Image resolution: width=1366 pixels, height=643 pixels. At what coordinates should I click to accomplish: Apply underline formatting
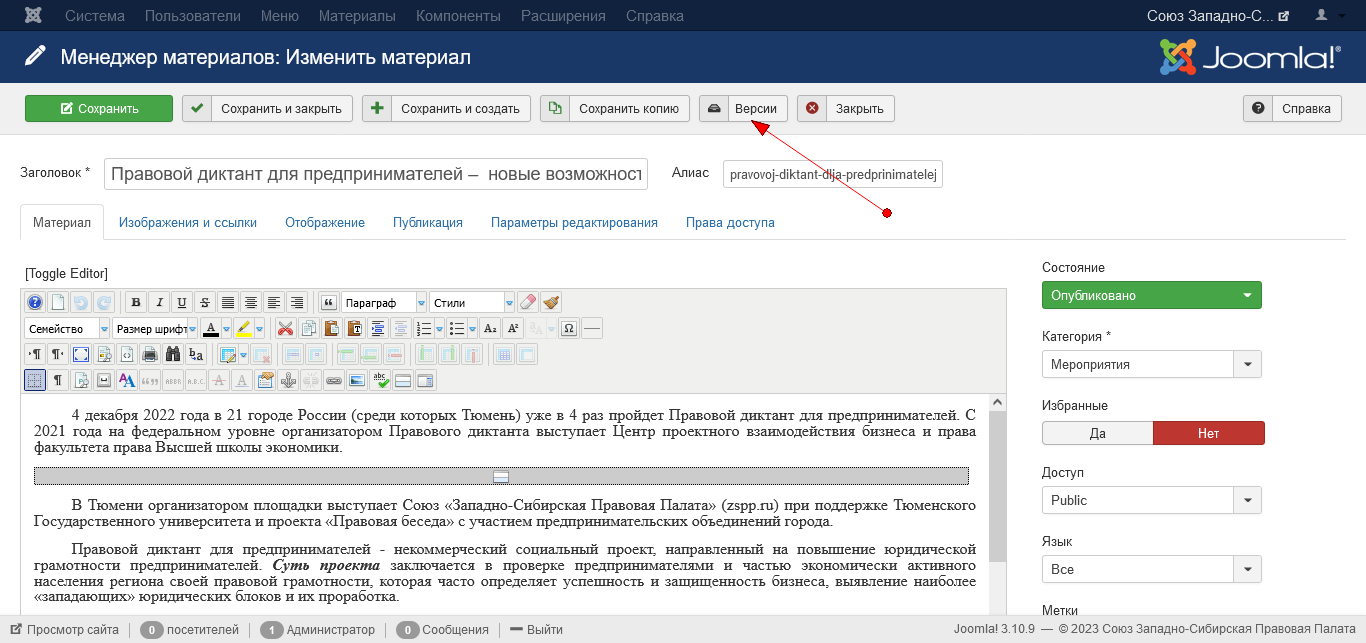coord(181,302)
